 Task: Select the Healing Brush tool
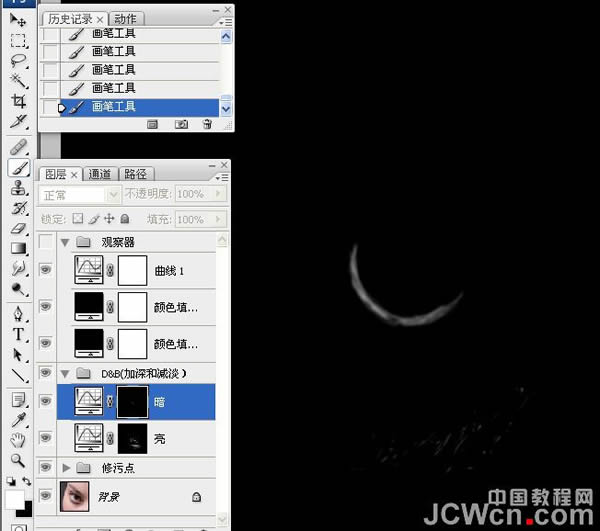[x=18, y=147]
